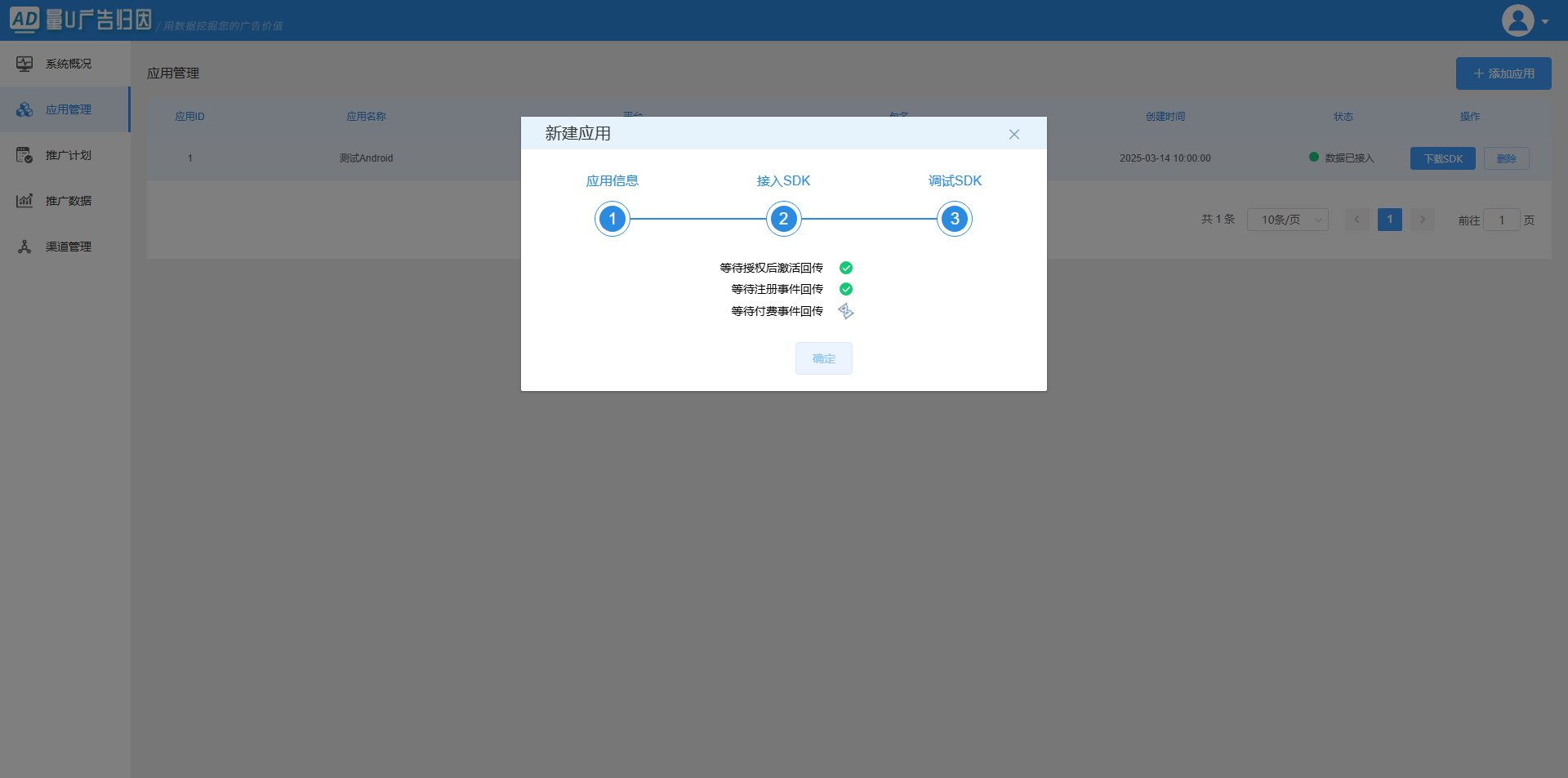Open 系统概况 menu item
1568x778 pixels.
(x=65, y=64)
